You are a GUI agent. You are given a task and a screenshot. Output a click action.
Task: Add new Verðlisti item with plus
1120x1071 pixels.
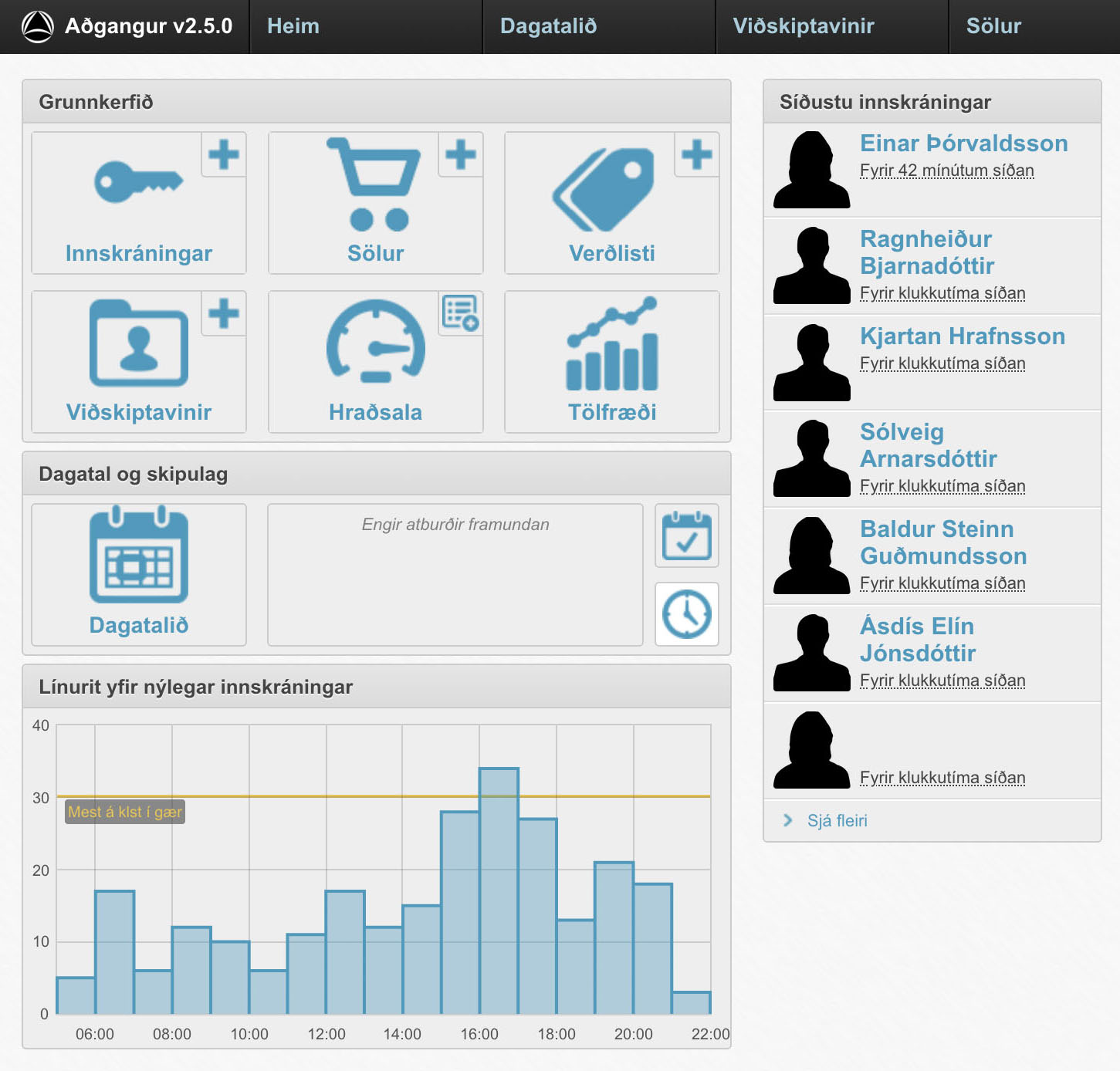696,154
